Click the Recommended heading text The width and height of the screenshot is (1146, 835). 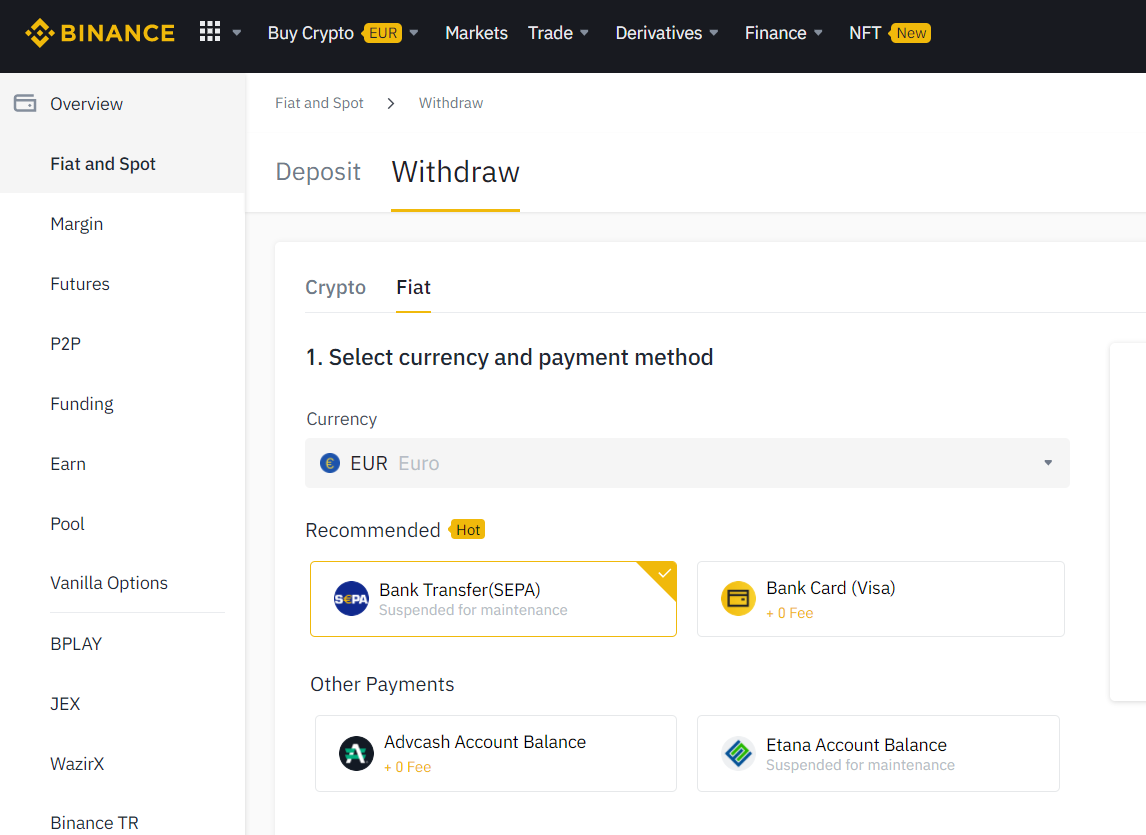point(373,530)
